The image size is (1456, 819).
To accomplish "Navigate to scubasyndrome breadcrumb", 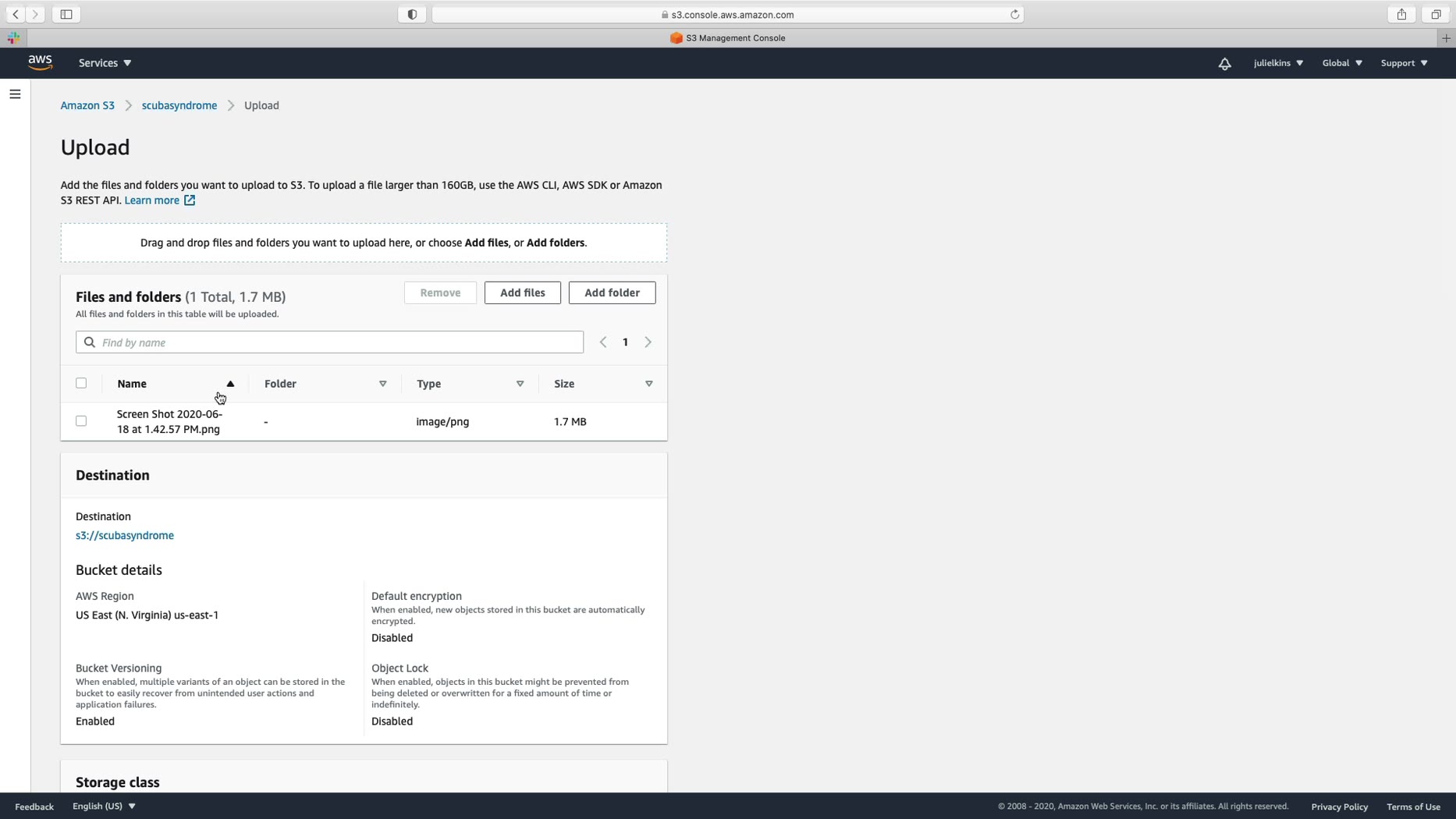I will click(179, 105).
